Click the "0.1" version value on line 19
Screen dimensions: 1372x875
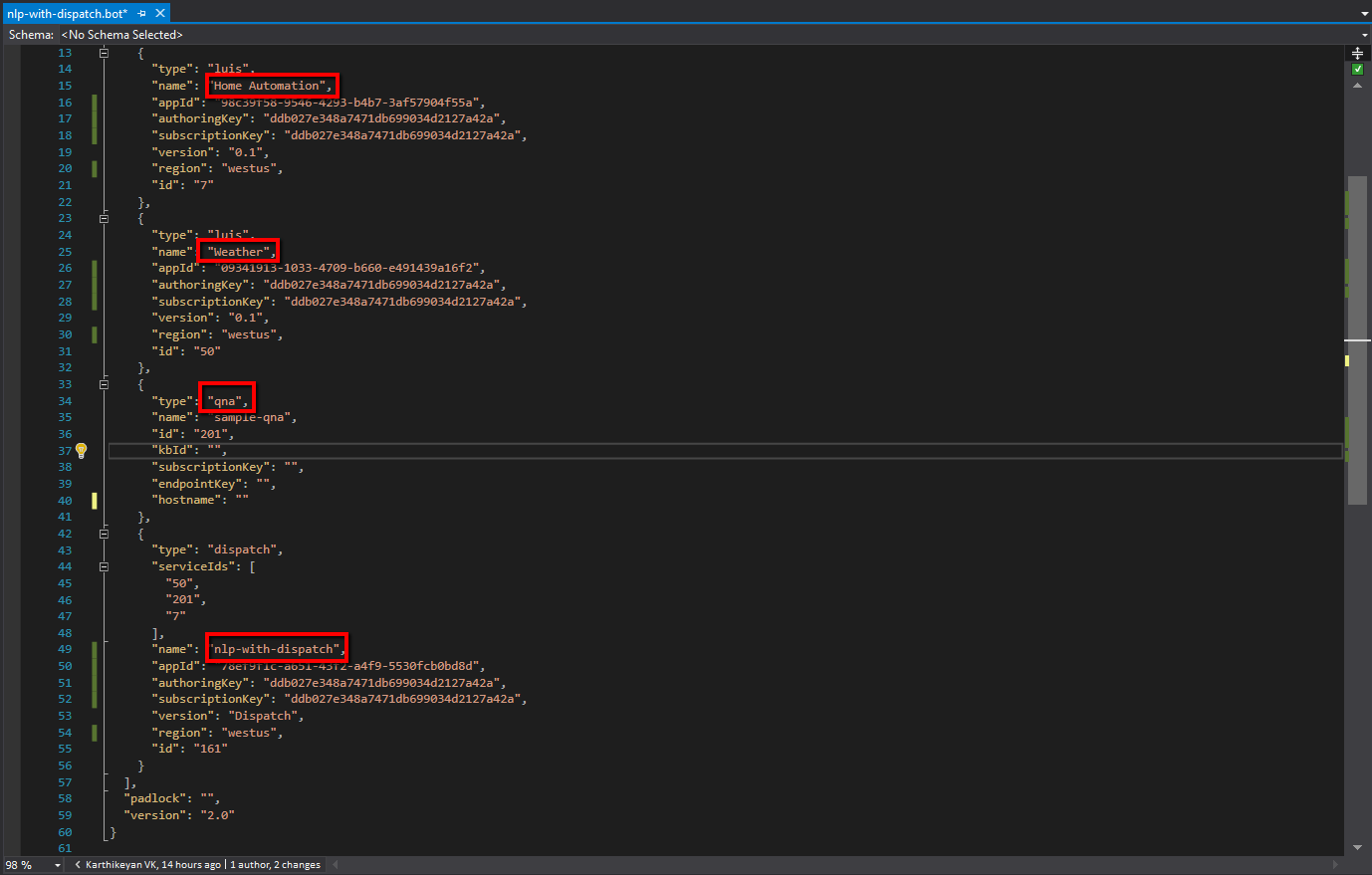[245, 152]
